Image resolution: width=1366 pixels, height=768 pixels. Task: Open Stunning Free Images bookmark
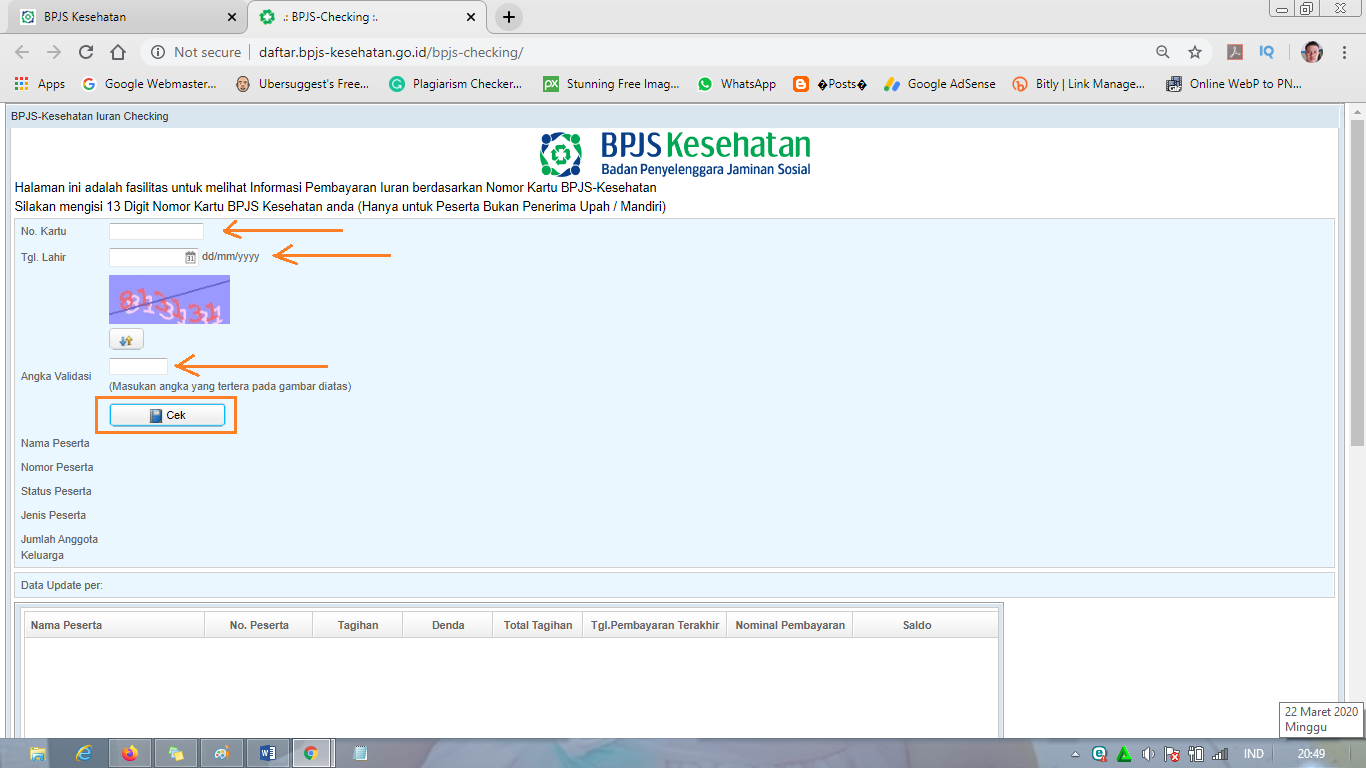point(611,84)
